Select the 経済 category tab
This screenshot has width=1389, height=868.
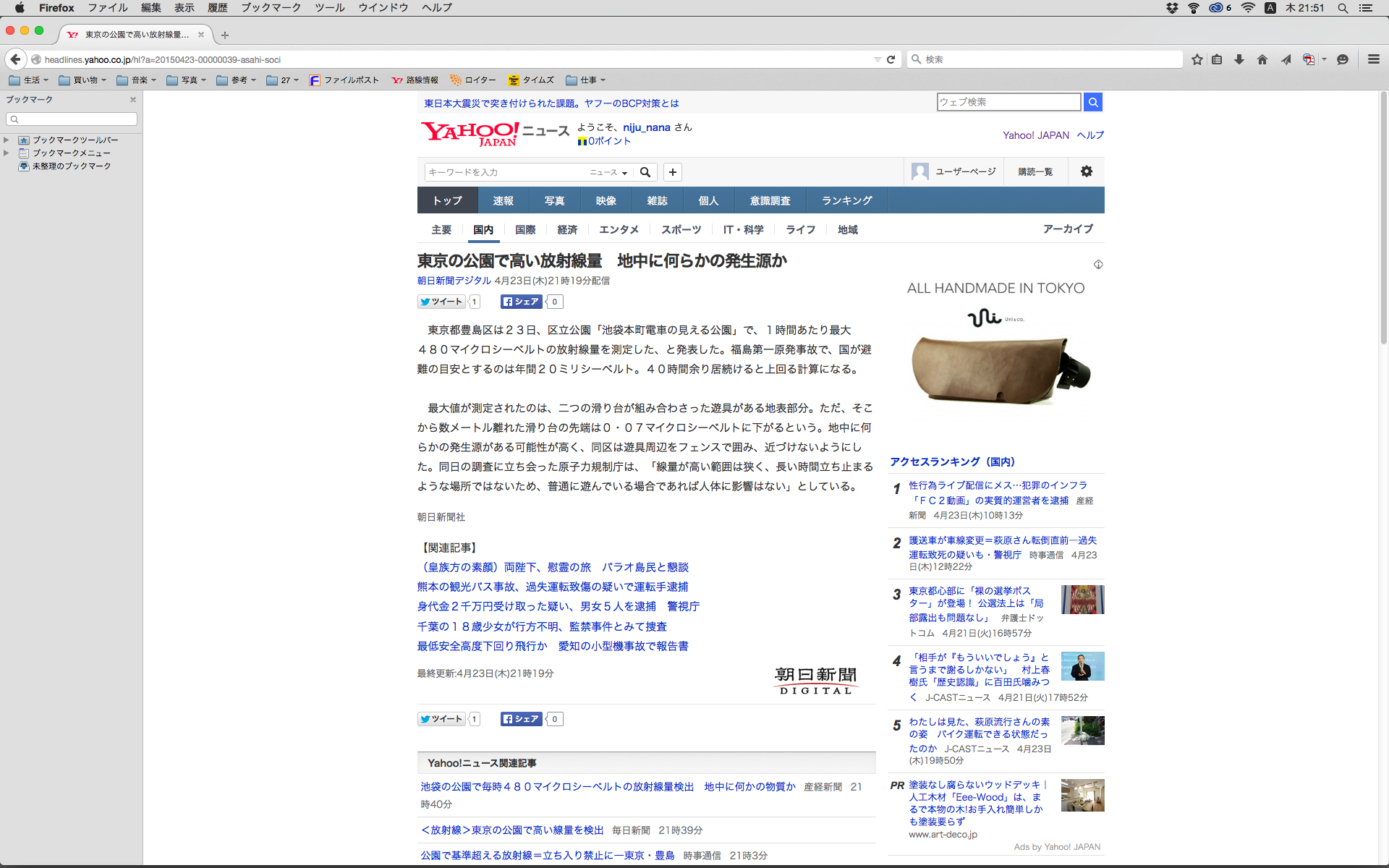pos(567,229)
